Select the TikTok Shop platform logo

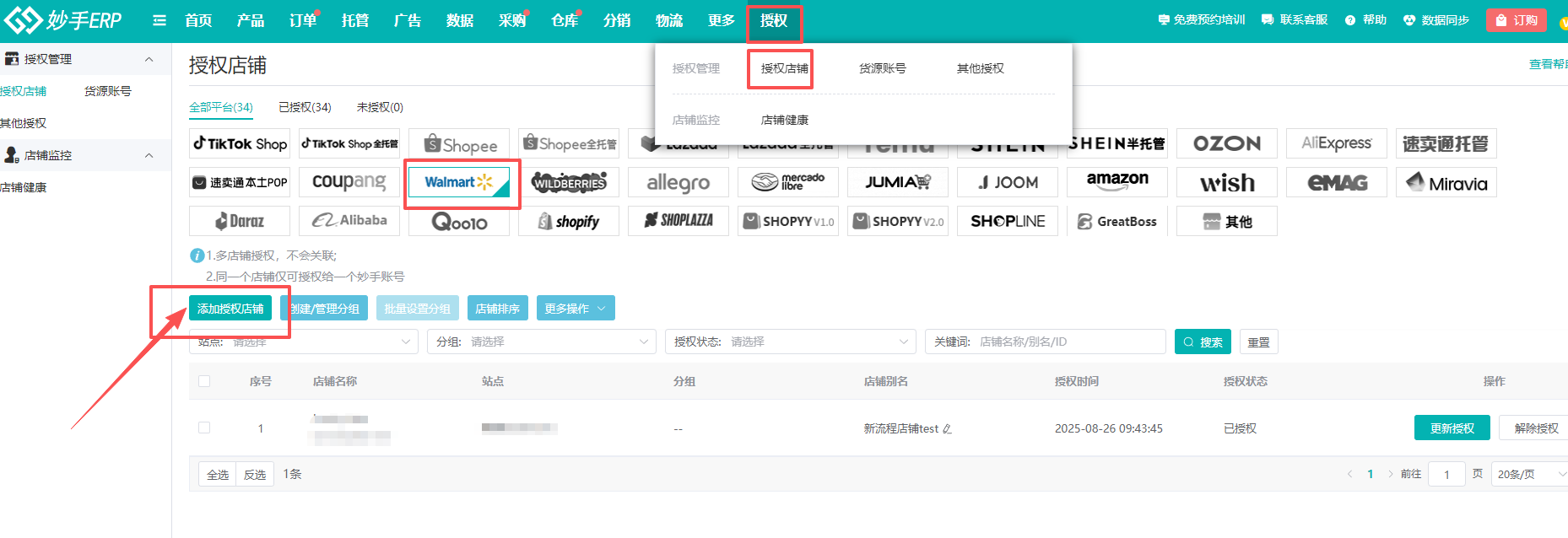240,143
